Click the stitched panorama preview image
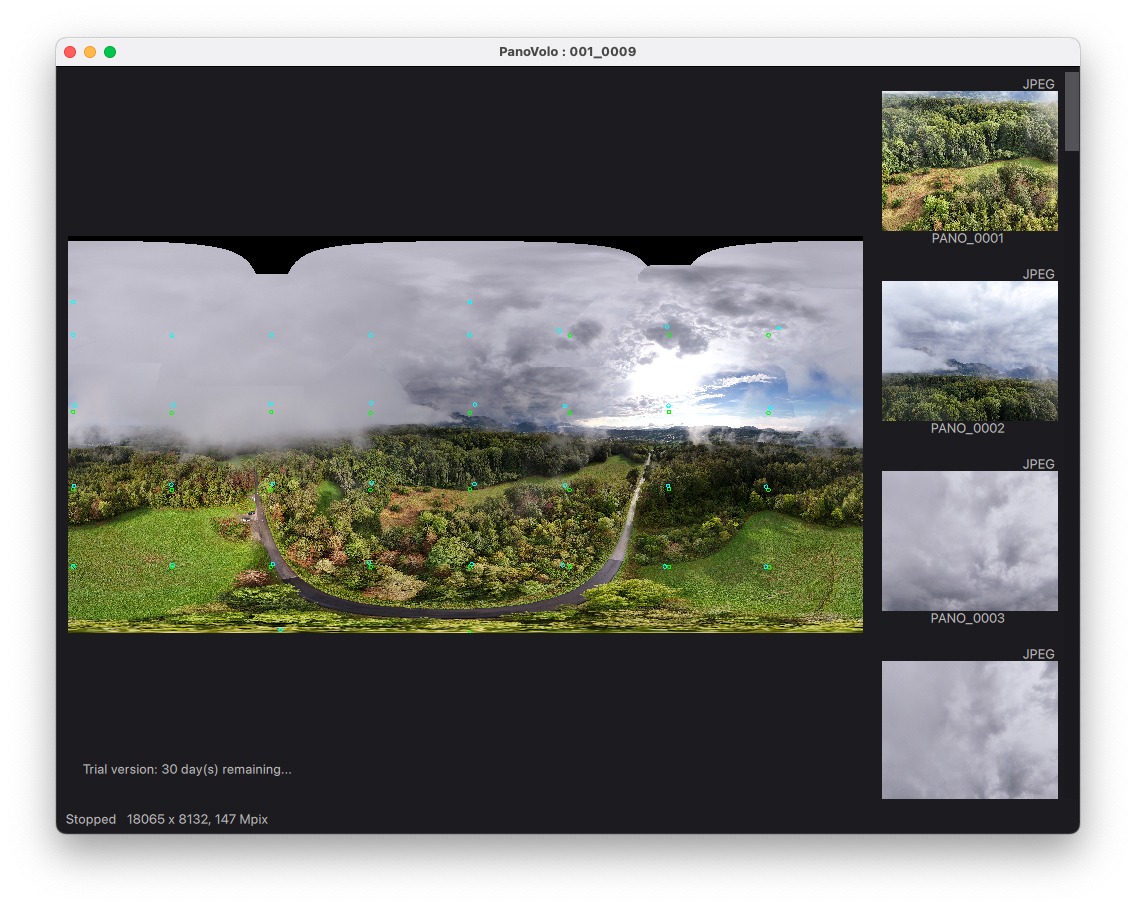This screenshot has width=1136, height=908. pos(465,435)
